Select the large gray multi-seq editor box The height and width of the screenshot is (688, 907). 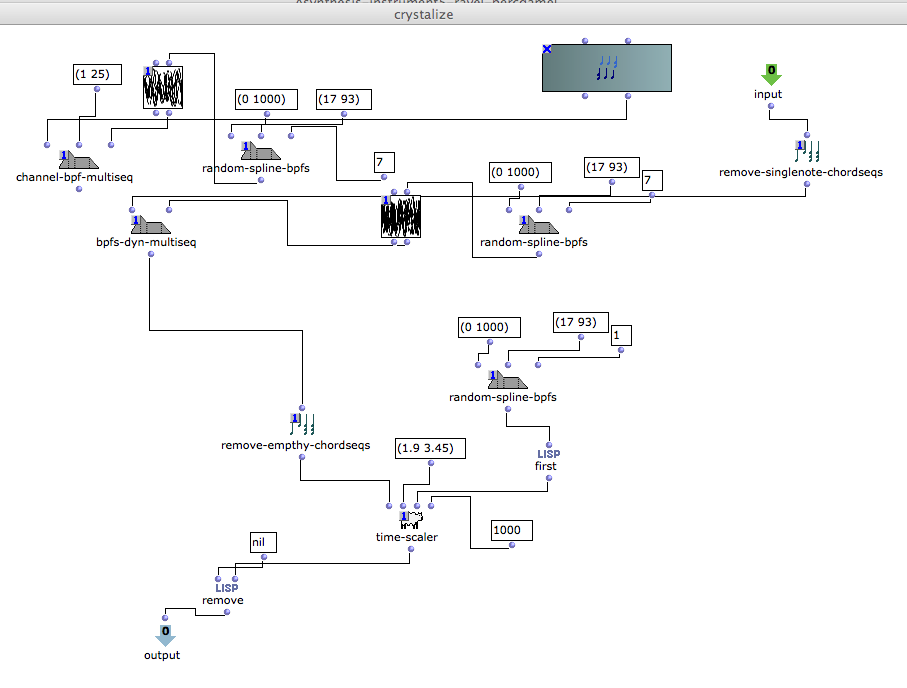pyautogui.click(x=606, y=68)
